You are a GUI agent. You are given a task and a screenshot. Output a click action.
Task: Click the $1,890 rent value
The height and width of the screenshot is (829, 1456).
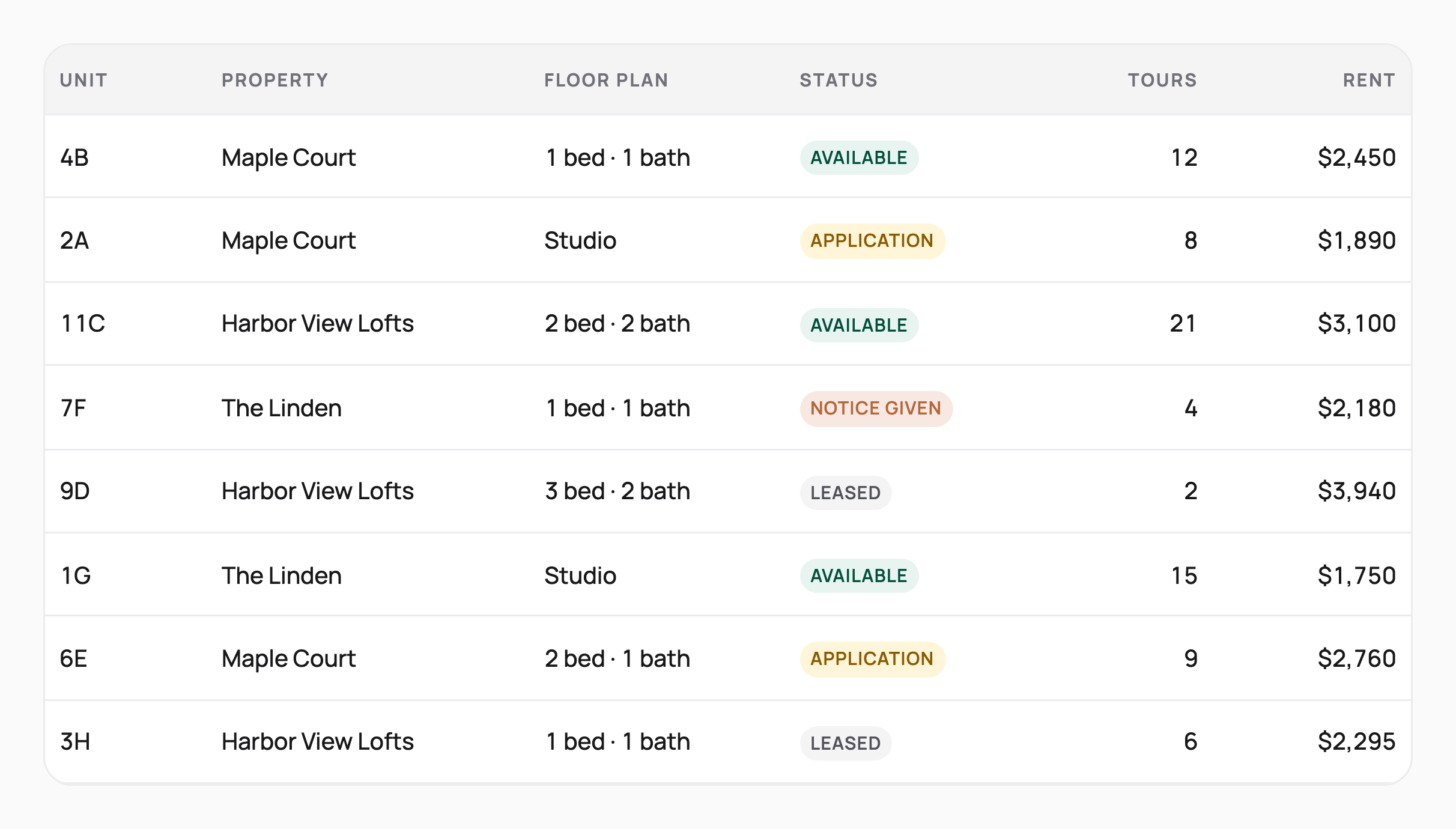[x=1356, y=240]
